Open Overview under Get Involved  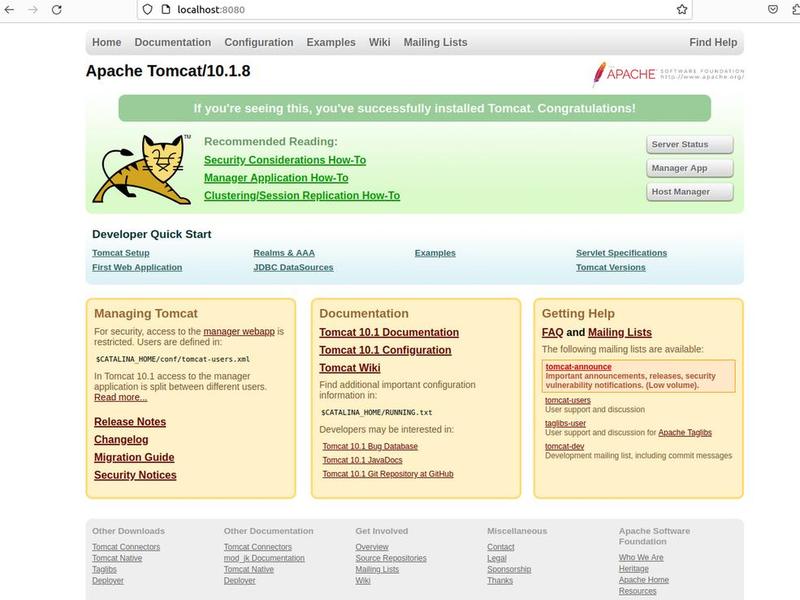pos(371,547)
